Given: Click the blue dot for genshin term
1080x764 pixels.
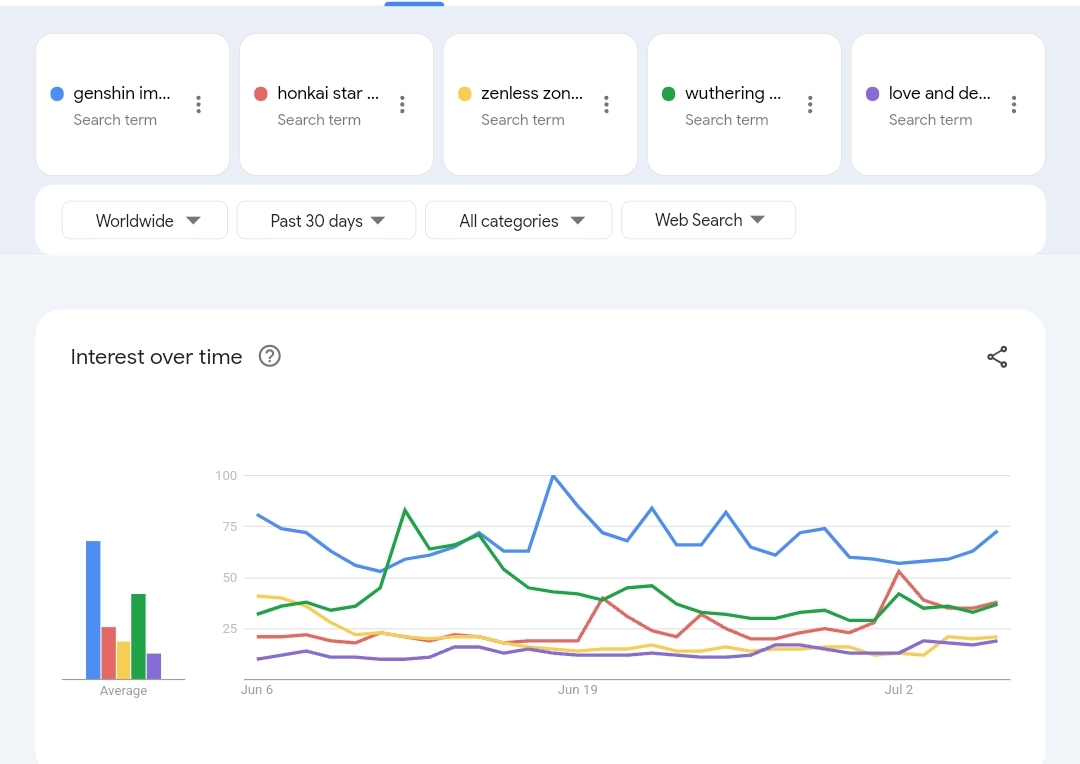Looking at the screenshot, I should 57,94.
